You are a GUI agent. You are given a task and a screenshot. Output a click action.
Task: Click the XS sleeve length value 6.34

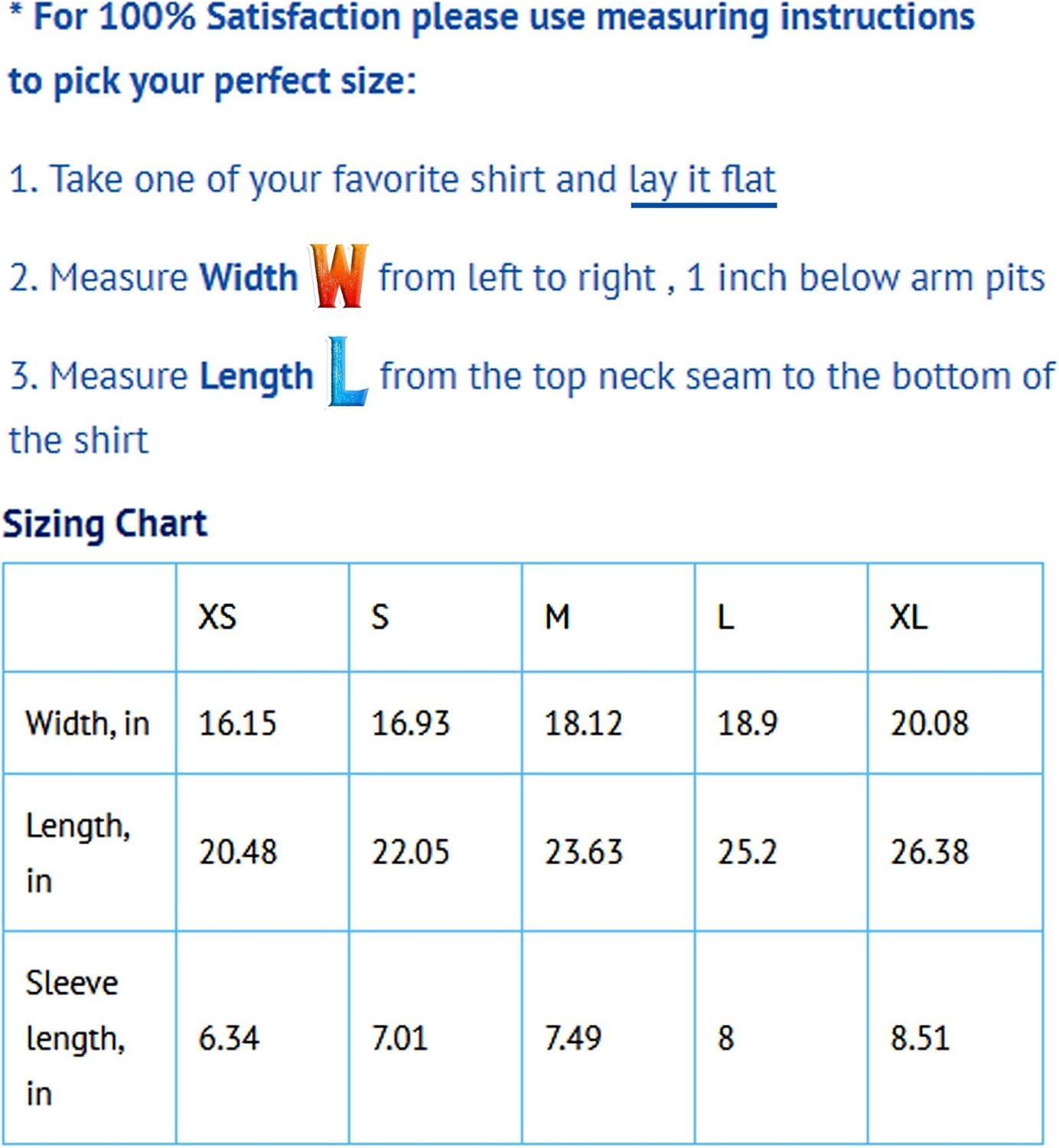[229, 1039]
